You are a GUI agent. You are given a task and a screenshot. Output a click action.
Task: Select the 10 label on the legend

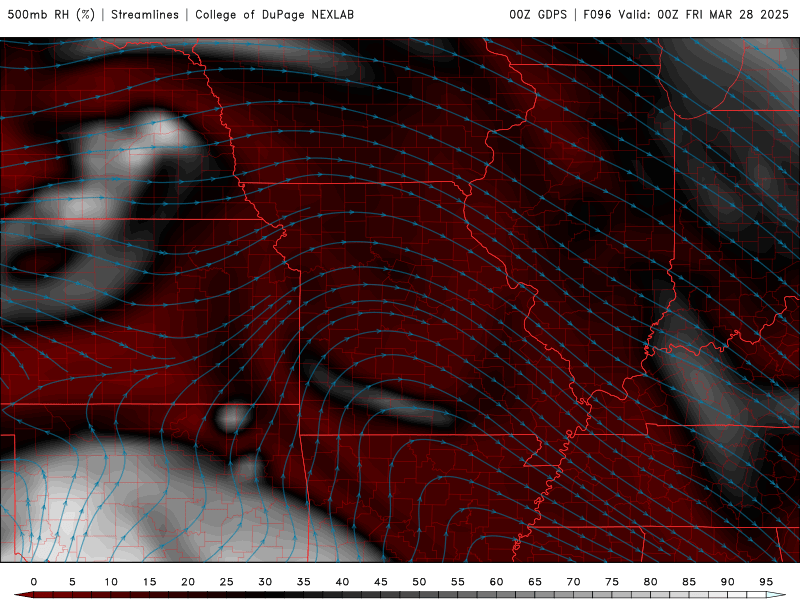(111, 582)
